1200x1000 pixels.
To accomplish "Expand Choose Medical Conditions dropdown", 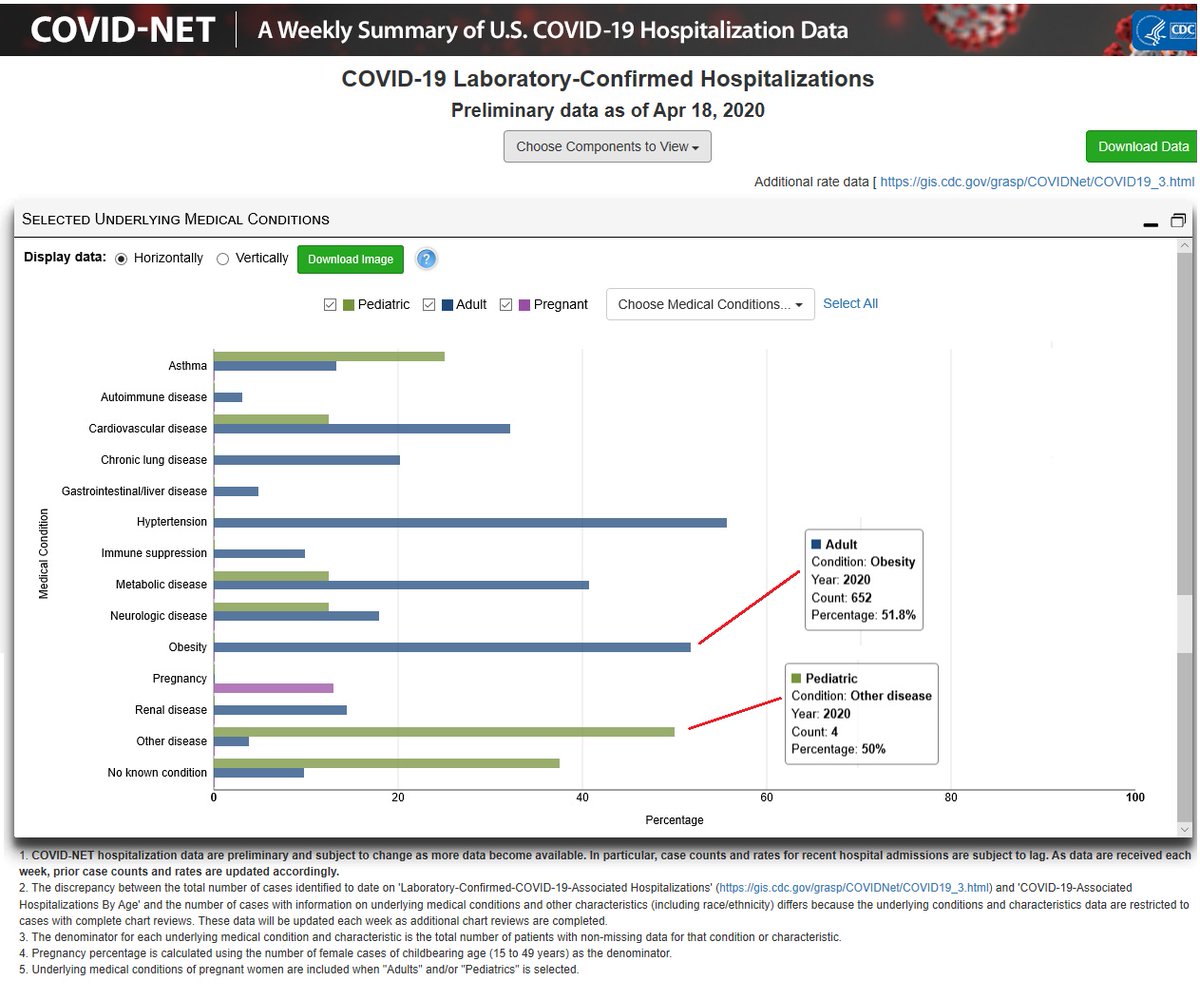I will coord(711,304).
